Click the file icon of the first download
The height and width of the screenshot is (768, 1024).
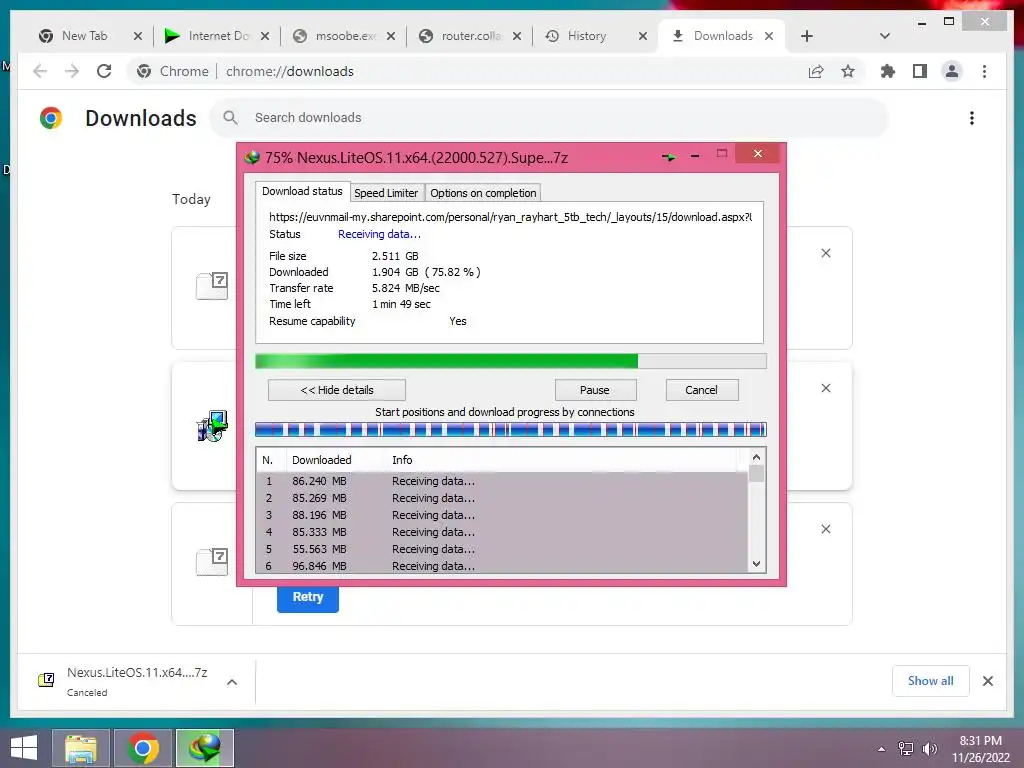[x=212, y=286]
